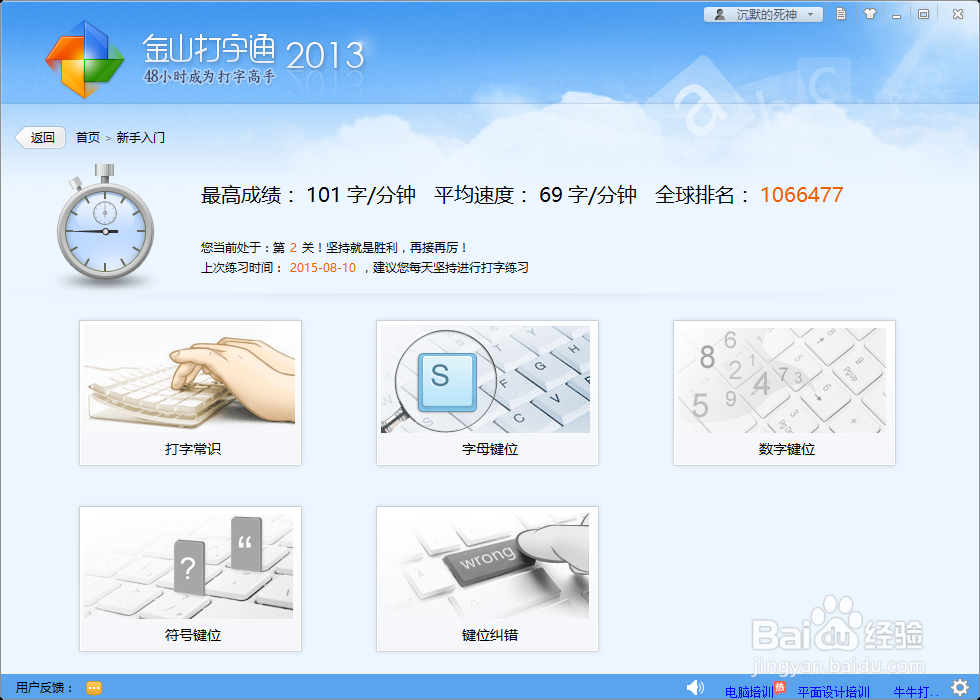This screenshot has height=700, width=980.
Task: Click the stopwatch image
Action: click(105, 223)
